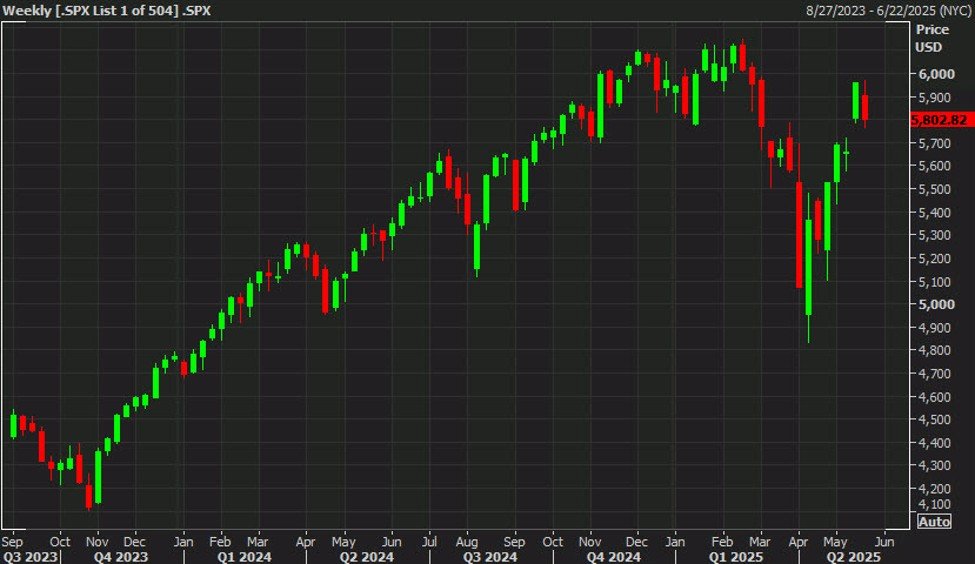Select the red 5,802.82 last price tag
975x564 pixels.
click(939, 120)
